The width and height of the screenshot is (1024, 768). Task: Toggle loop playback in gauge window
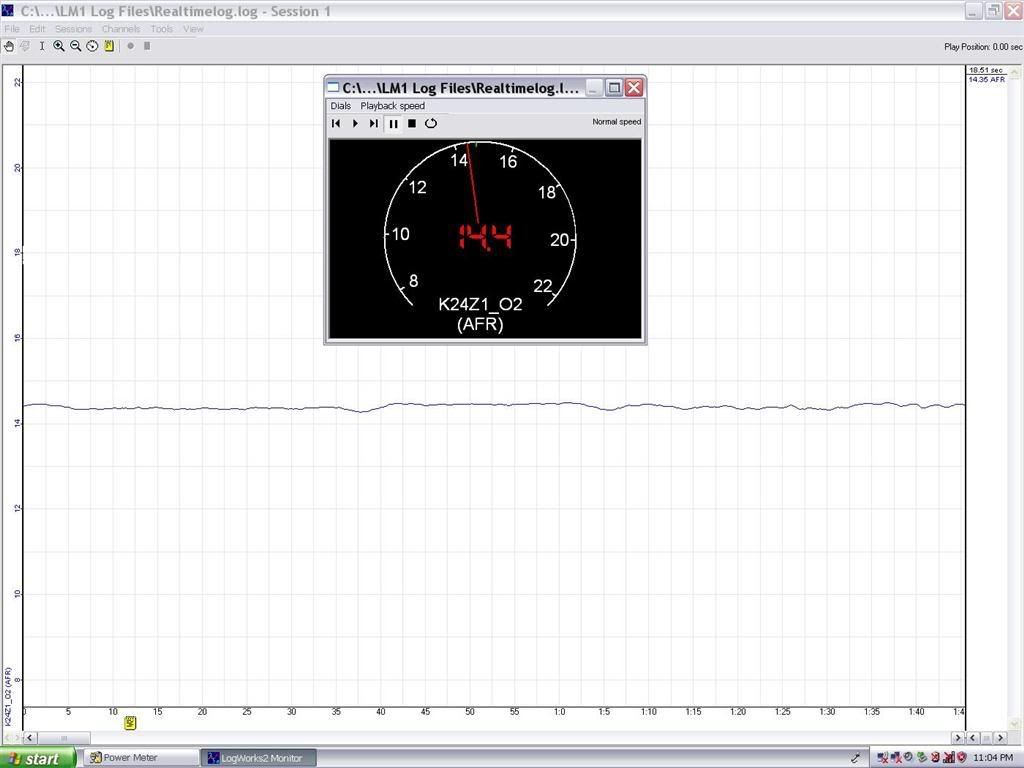431,123
